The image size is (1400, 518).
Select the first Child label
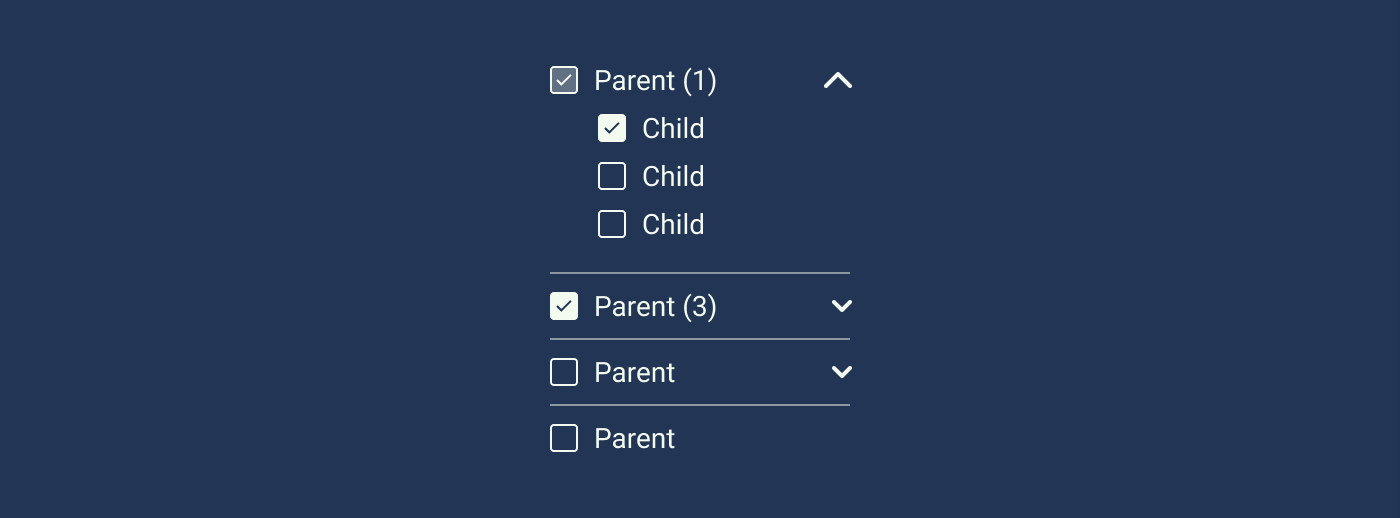tap(673, 129)
